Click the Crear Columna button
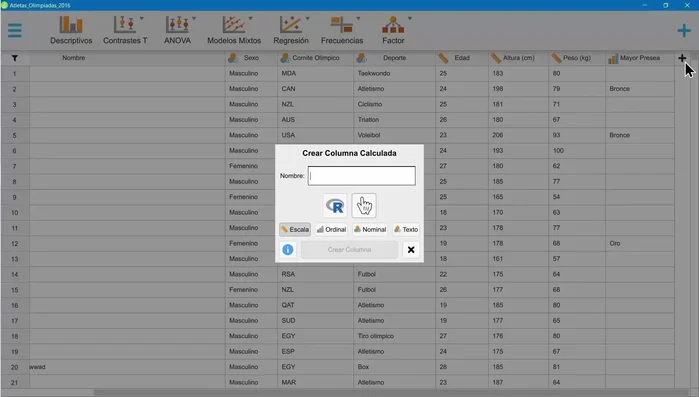Viewport: 699px width, 397px height. 349,250
